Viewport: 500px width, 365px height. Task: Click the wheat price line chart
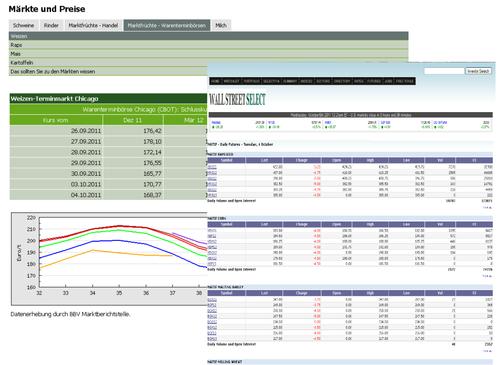pos(109,259)
